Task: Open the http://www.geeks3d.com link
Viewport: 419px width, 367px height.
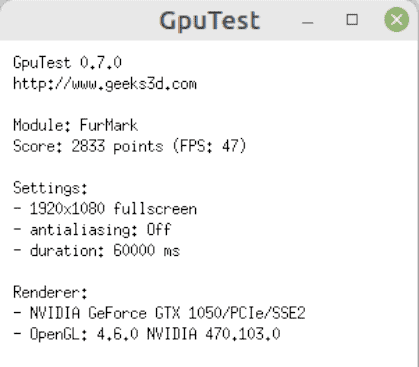Action: (105, 84)
